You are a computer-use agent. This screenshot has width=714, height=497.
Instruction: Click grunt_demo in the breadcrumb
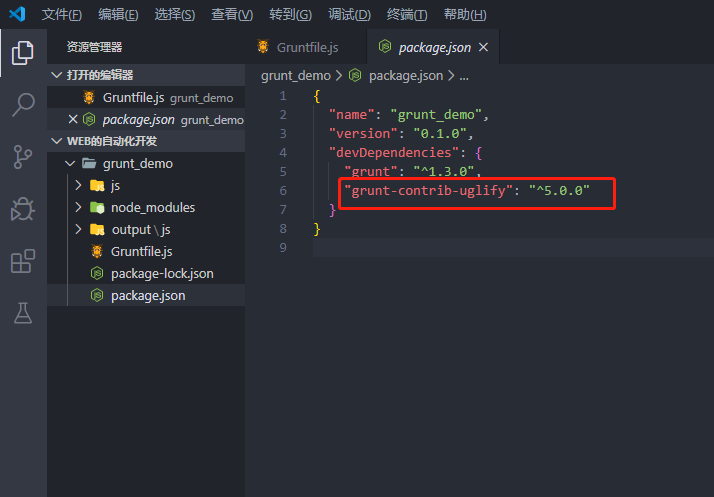pos(296,76)
